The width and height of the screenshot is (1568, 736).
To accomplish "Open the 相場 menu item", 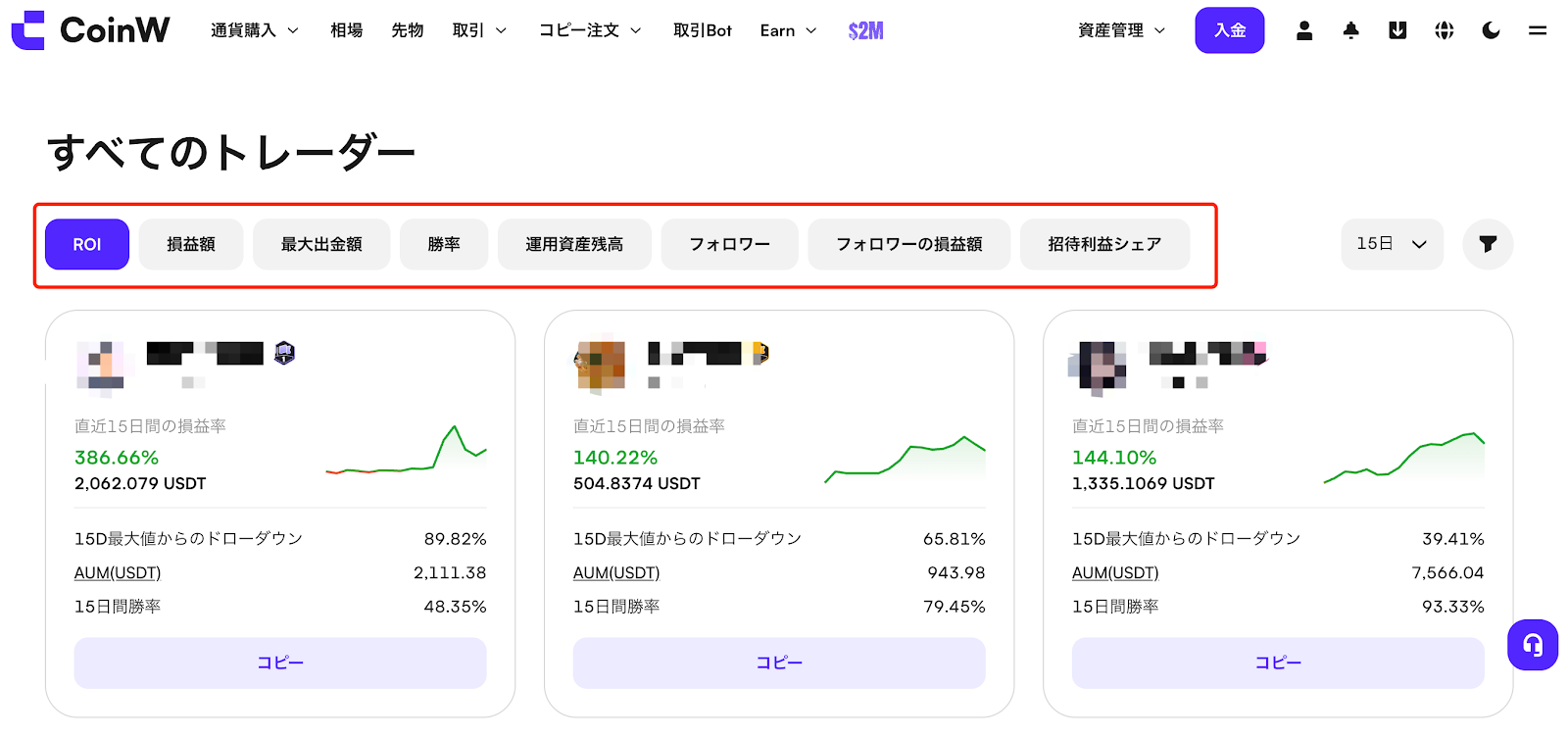I will [346, 30].
